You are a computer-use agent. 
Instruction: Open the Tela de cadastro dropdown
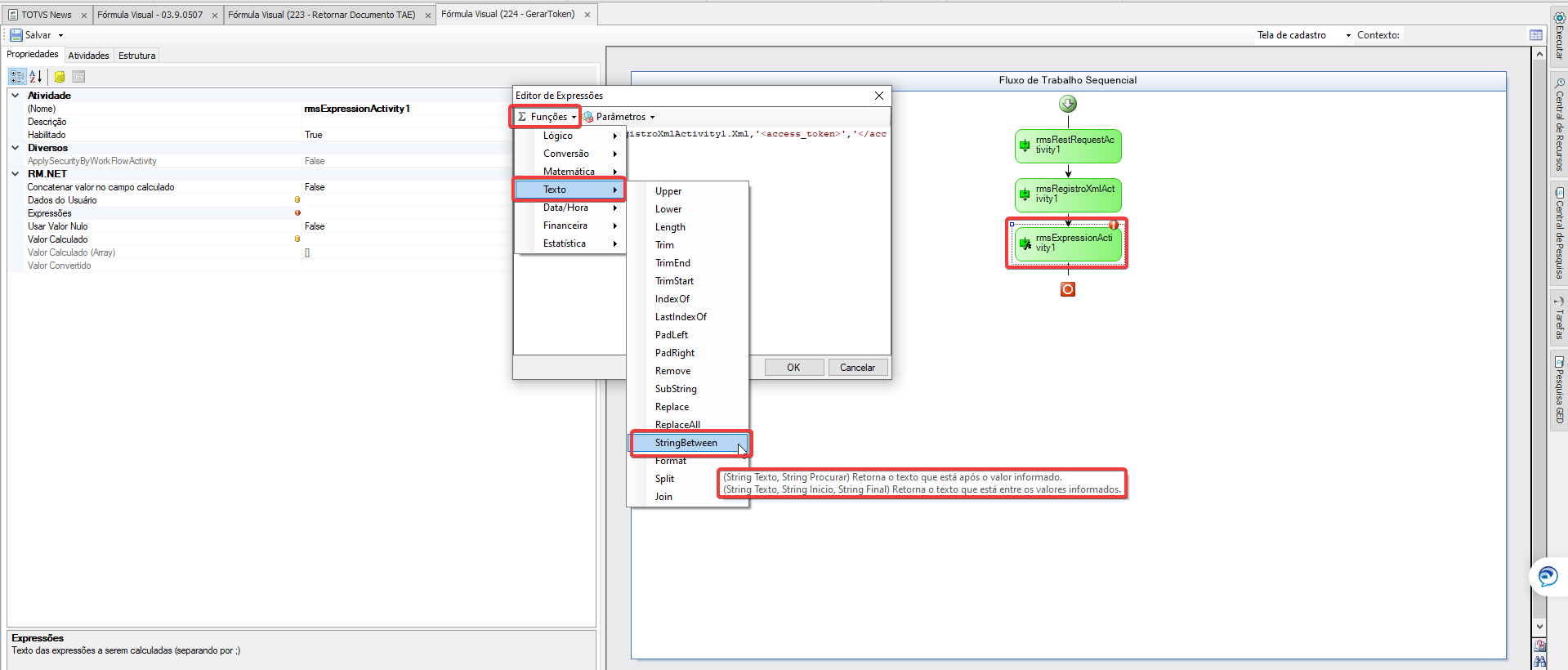(x=1348, y=35)
